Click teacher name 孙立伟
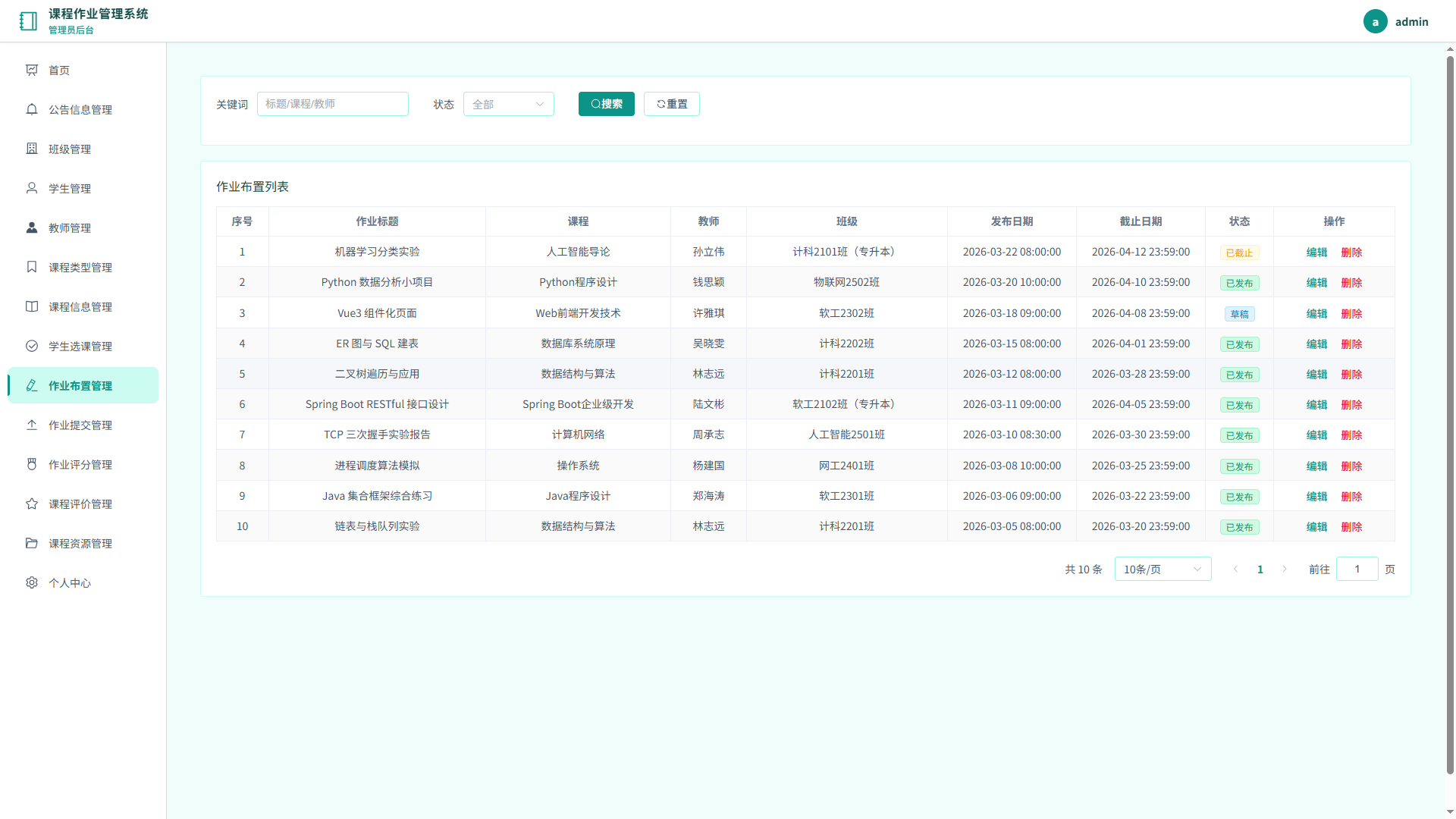Screen dimensions: 1456x819 (708, 252)
